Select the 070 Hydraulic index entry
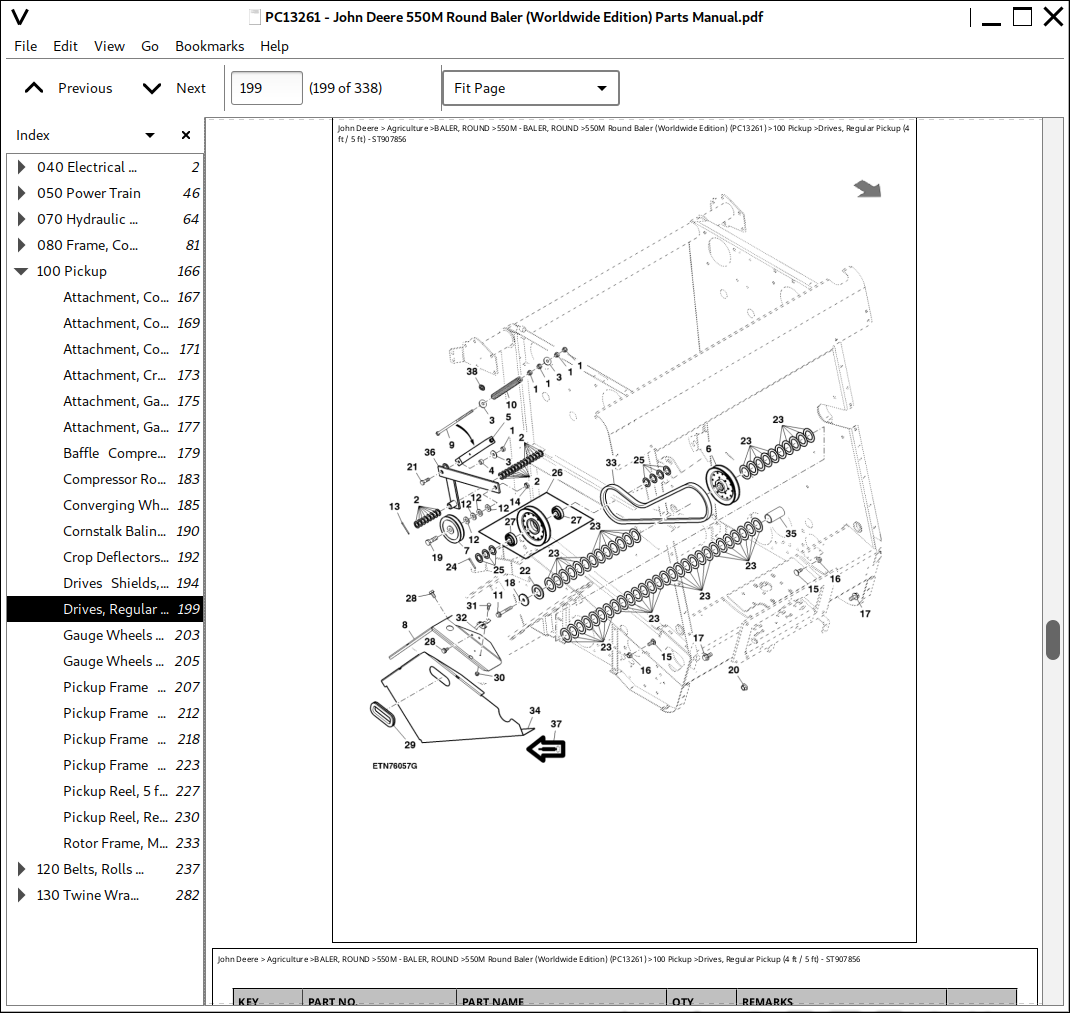This screenshot has height=1013, width=1070. pyautogui.click(x=105, y=219)
